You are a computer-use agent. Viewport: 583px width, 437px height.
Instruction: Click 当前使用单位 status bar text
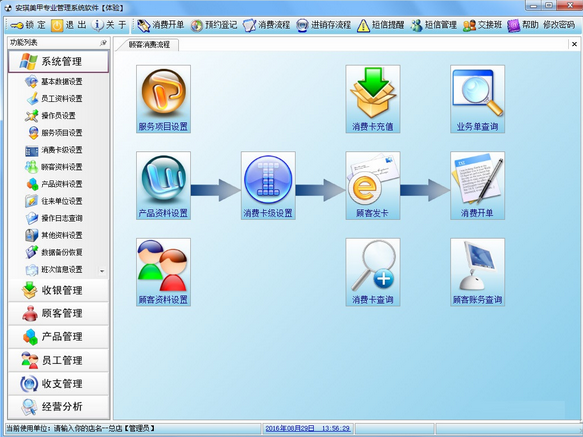click(x=80, y=428)
